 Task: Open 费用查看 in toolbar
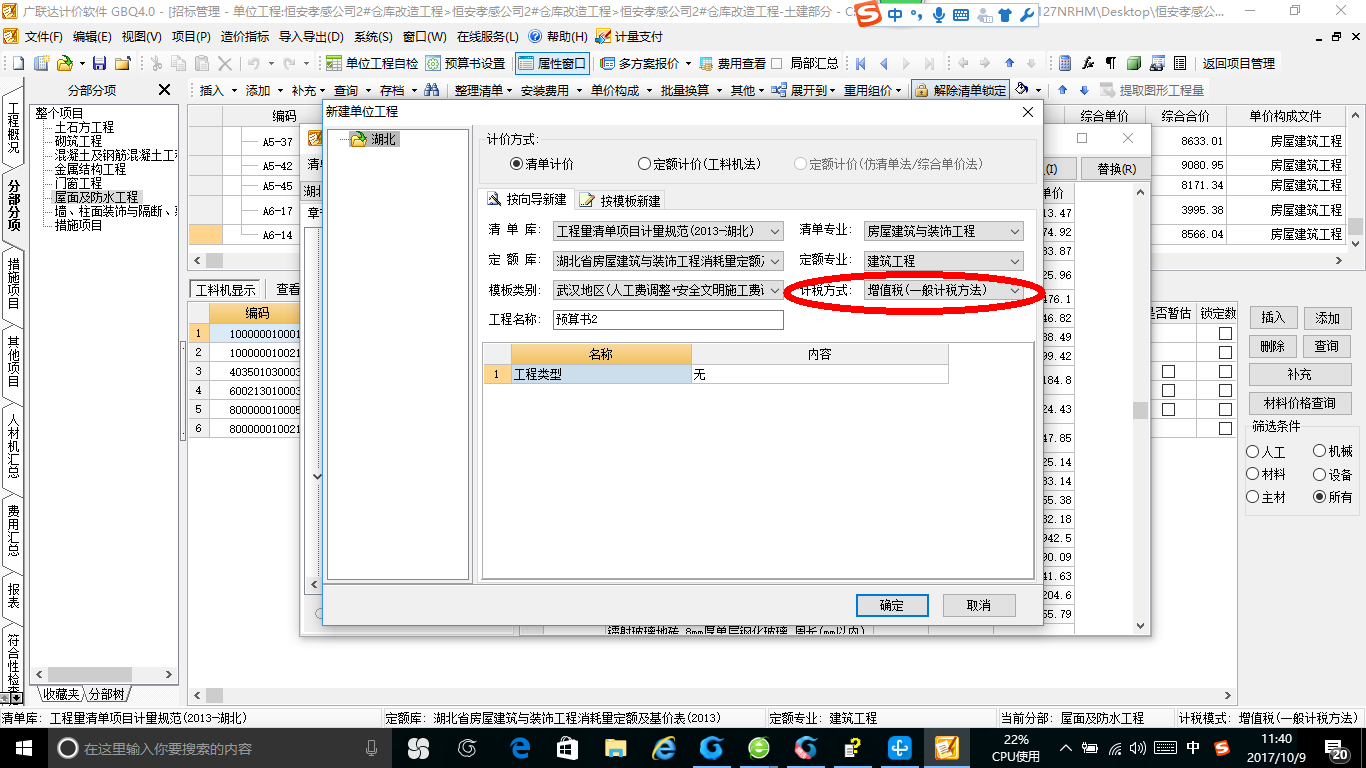pyautogui.click(x=732, y=63)
